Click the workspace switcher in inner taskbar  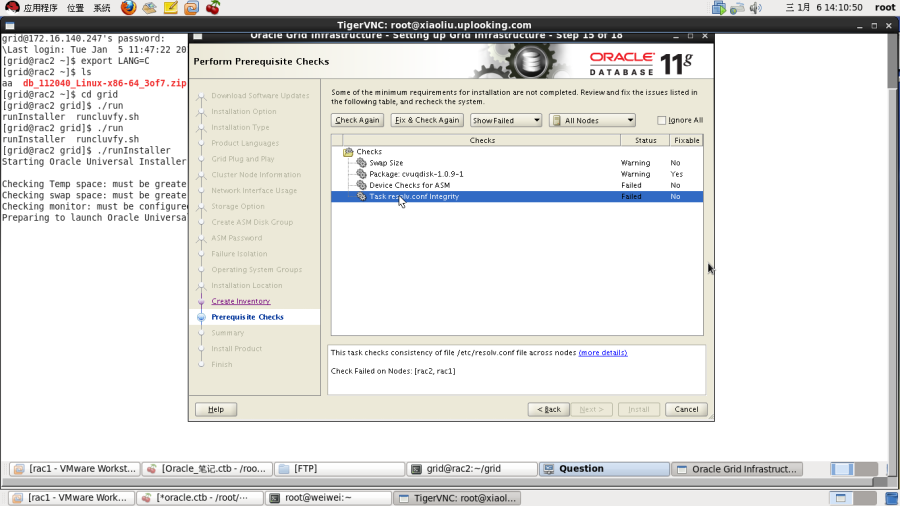coord(854,469)
